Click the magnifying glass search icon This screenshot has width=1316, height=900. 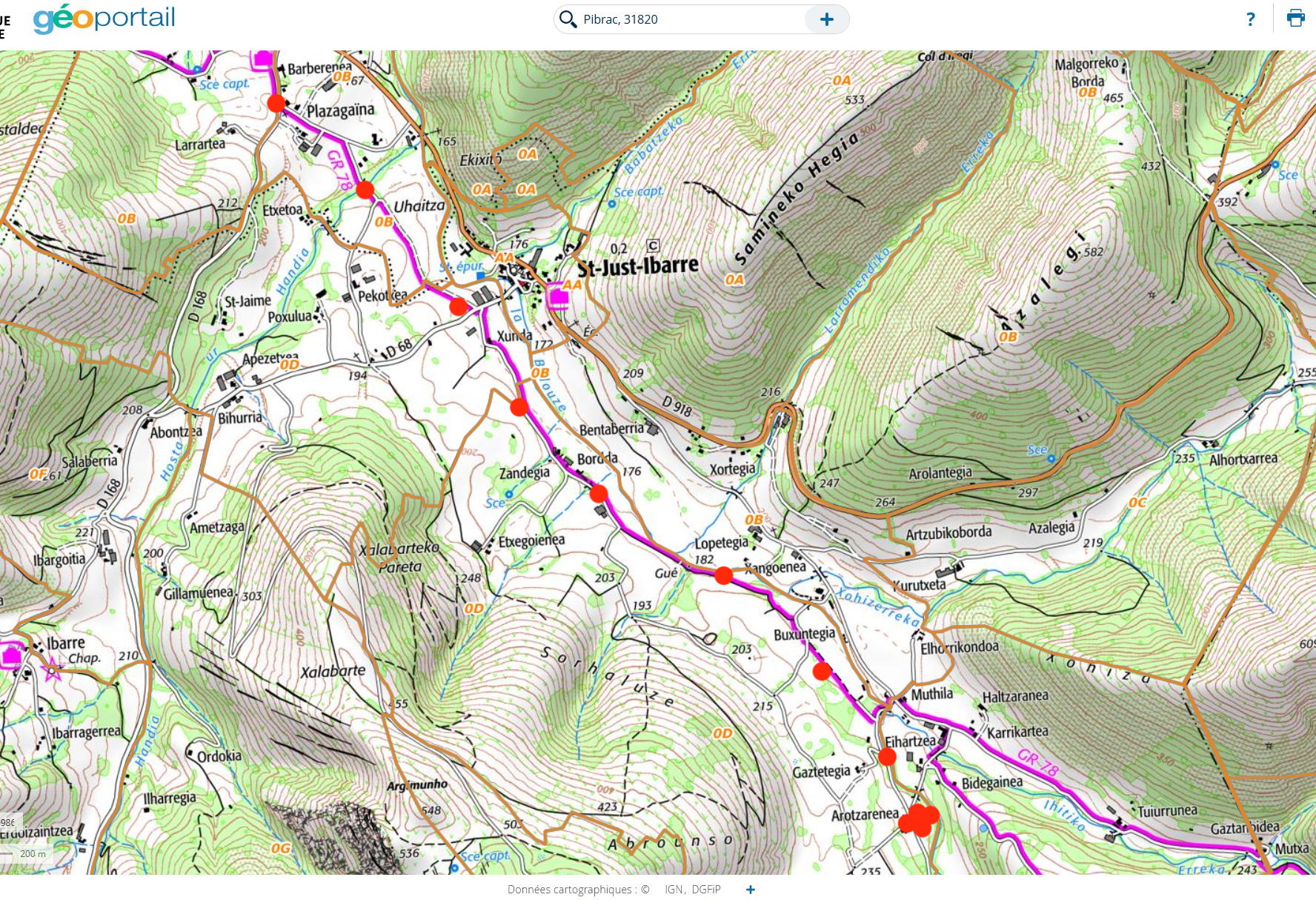tap(568, 19)
